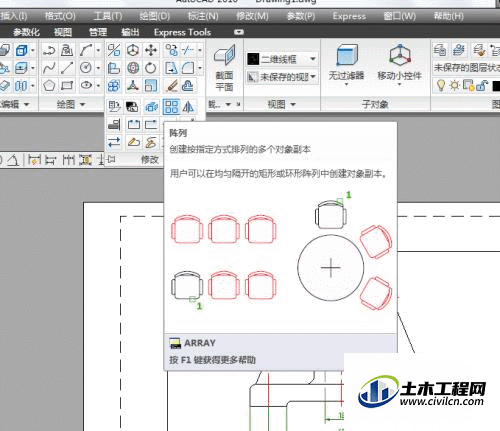Open the 未保存的图层状态 layer state dropdown
This screenshot has height=431, width=500.
click(467, 68)
